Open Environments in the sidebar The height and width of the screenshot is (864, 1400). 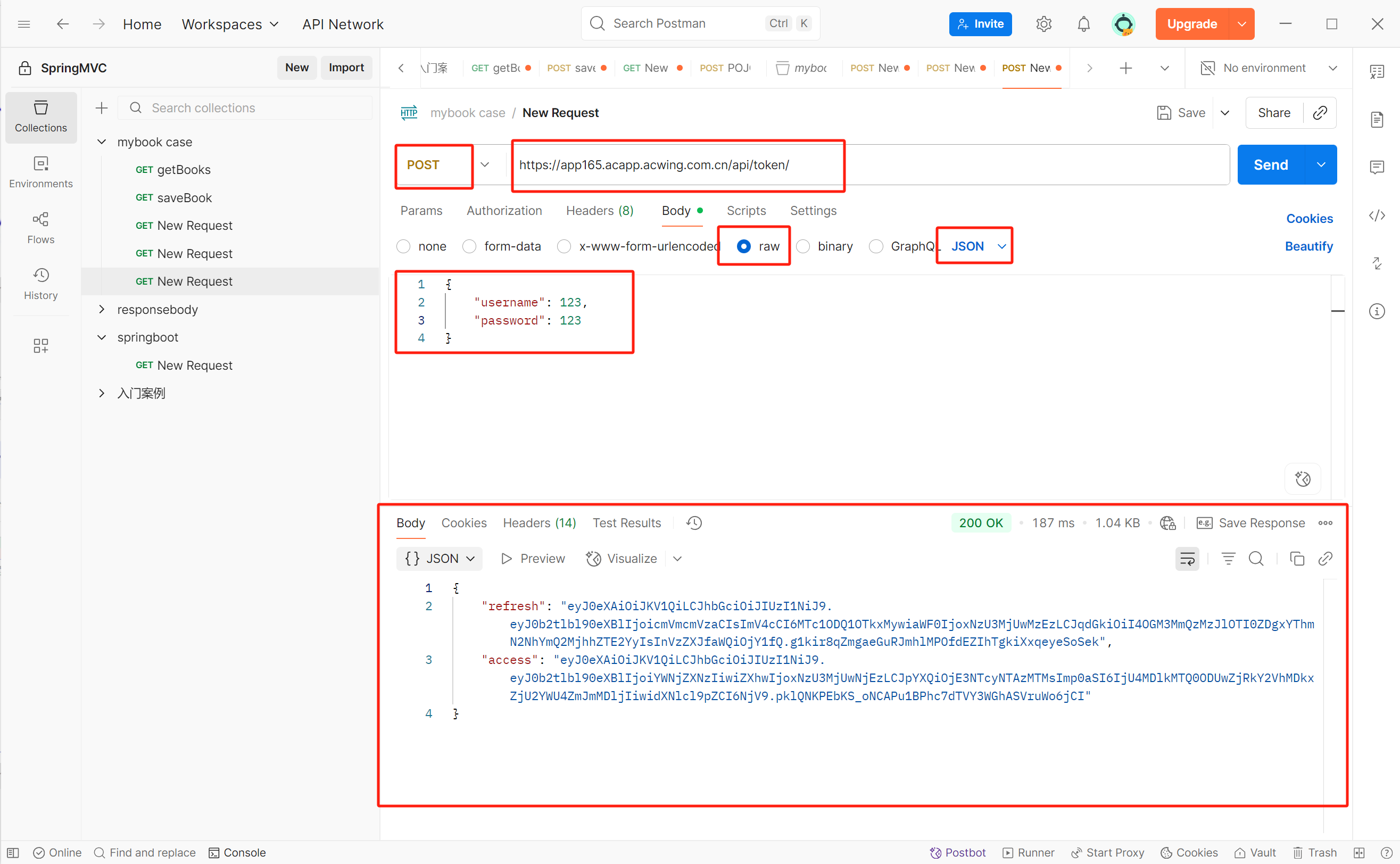click(x=41, y=172)
